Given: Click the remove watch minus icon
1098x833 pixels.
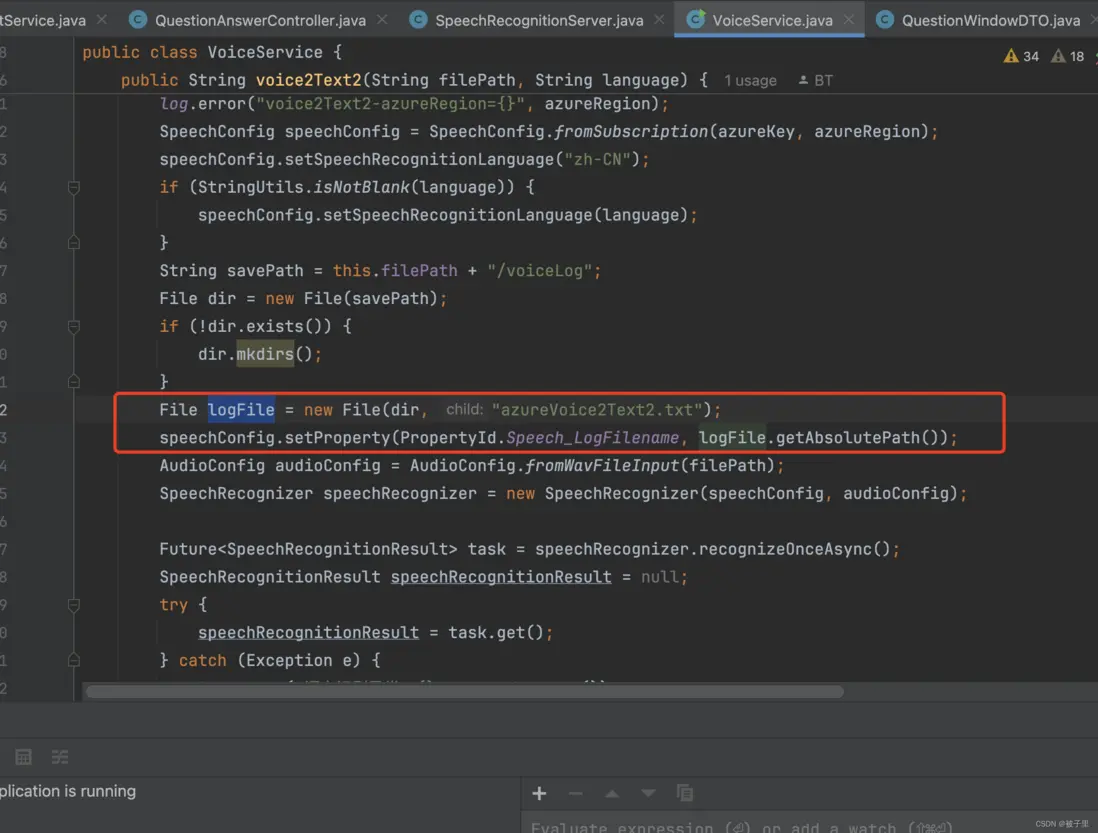Looking at the screenshot, I should pos(575,793).
